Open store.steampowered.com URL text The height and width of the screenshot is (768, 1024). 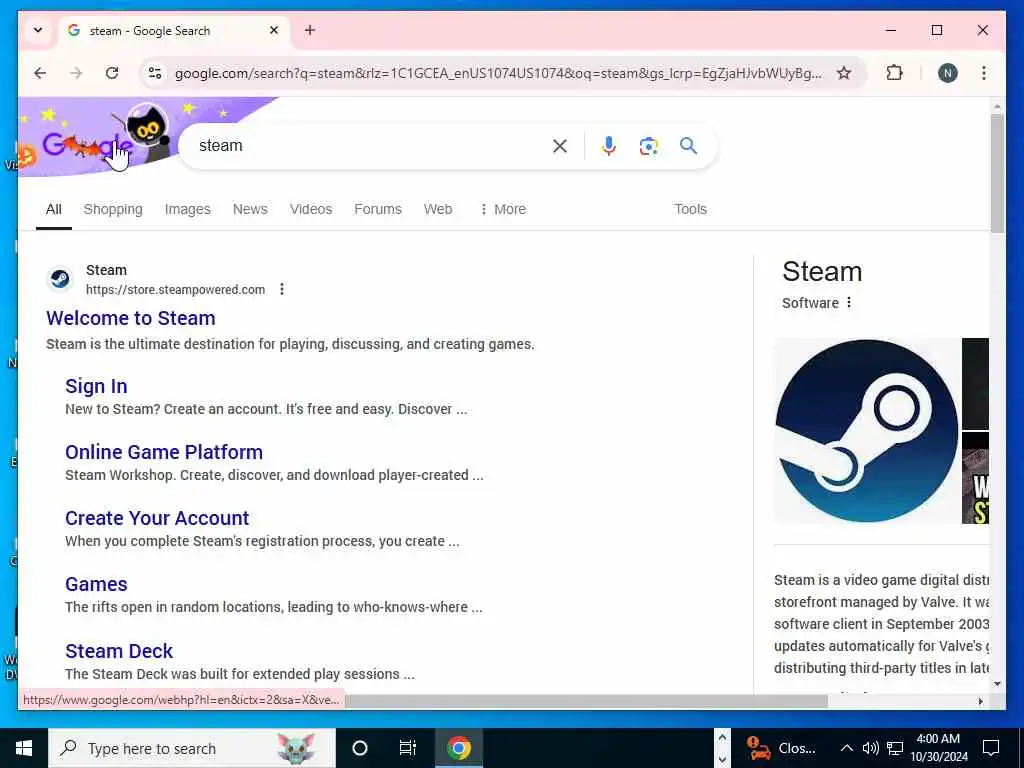[x=176, y=289]
